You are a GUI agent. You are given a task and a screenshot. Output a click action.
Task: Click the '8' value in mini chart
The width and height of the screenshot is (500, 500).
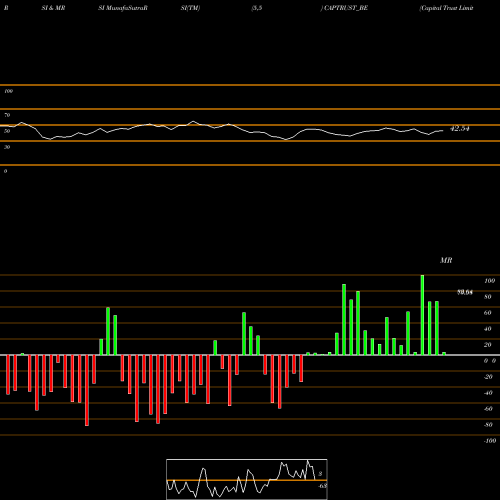pos(320,474)
